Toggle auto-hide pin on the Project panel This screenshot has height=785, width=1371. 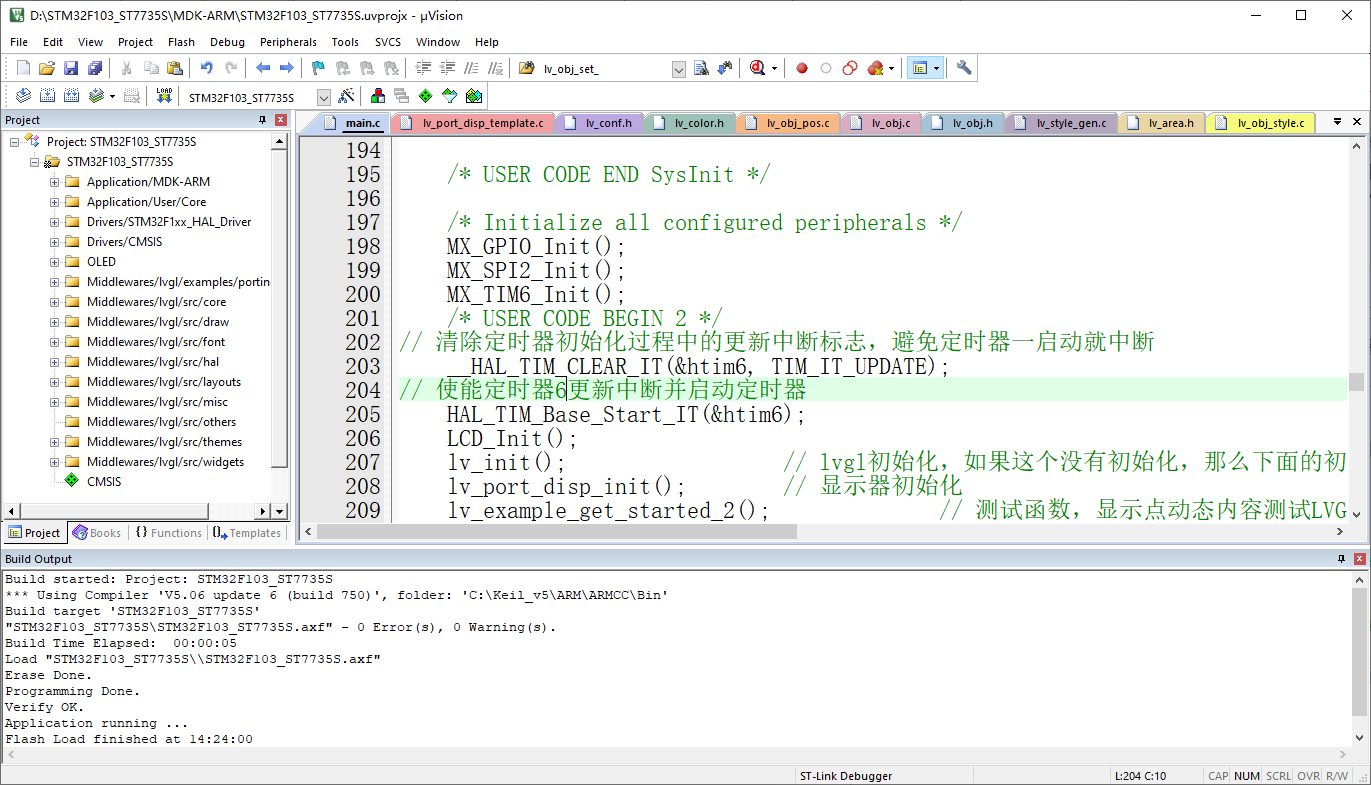click(x=263, y=120)
